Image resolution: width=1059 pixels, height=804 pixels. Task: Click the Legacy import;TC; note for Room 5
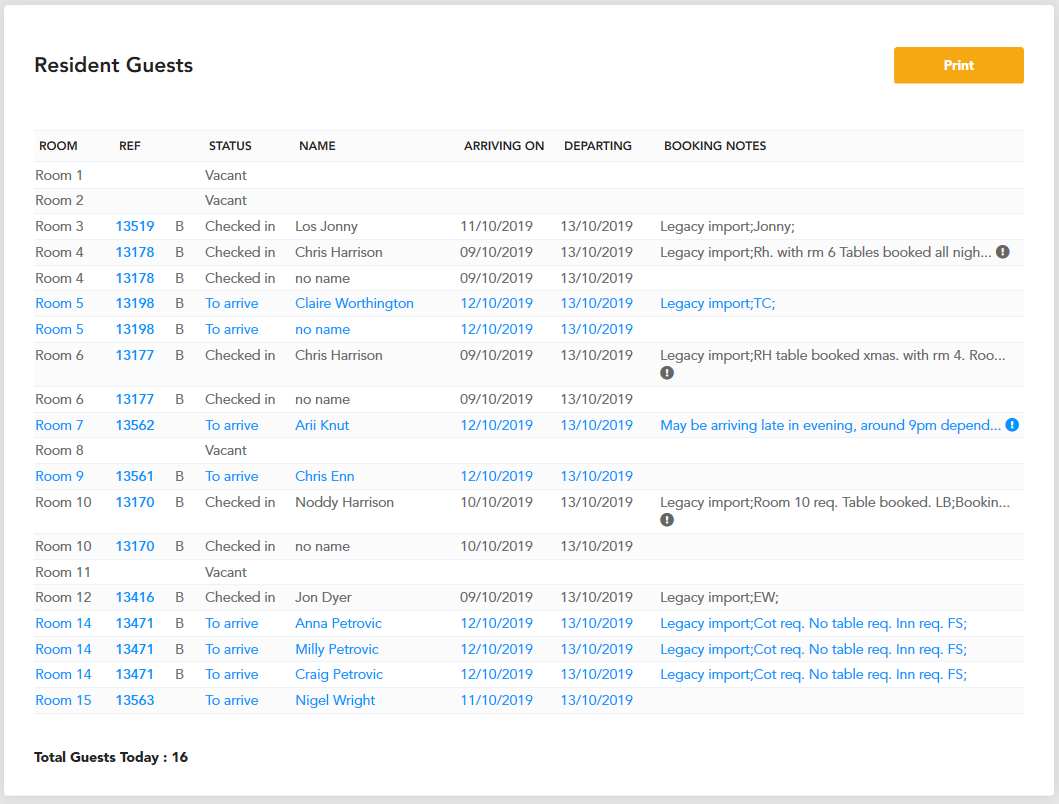pos(717,303)
